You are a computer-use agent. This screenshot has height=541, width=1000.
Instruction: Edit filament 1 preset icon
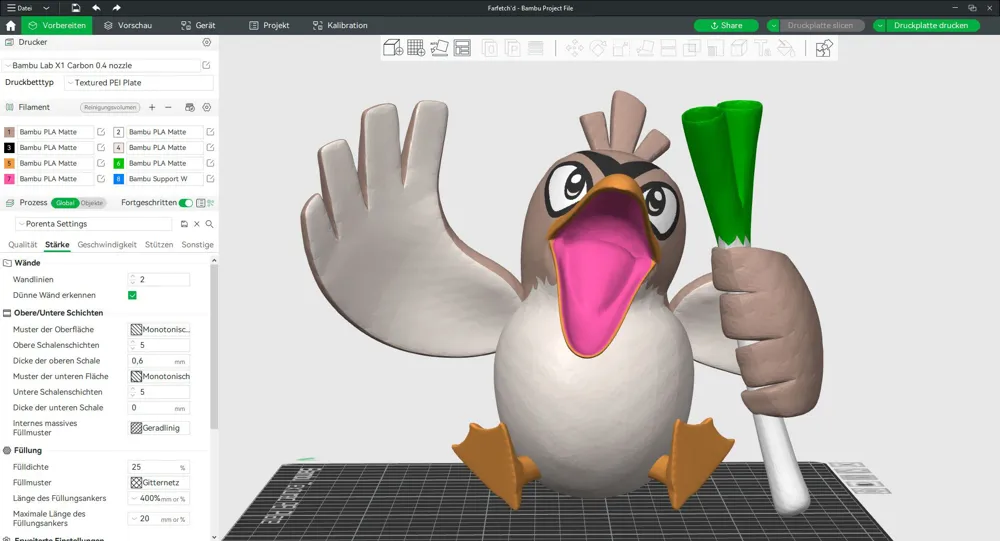(x=101, y=131)
